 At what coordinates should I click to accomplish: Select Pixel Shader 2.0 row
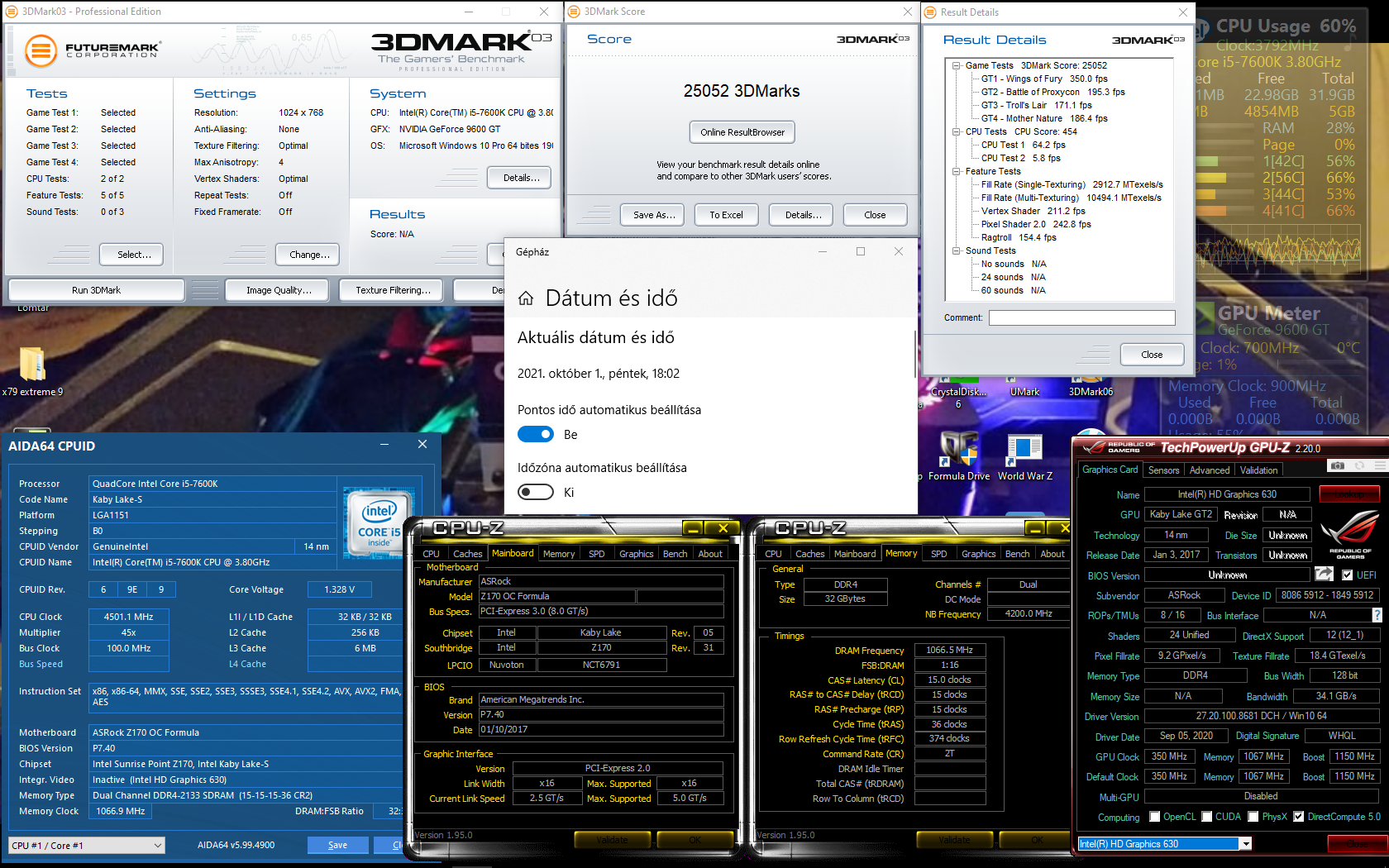pyautogui.click(x=1036, y=224)
